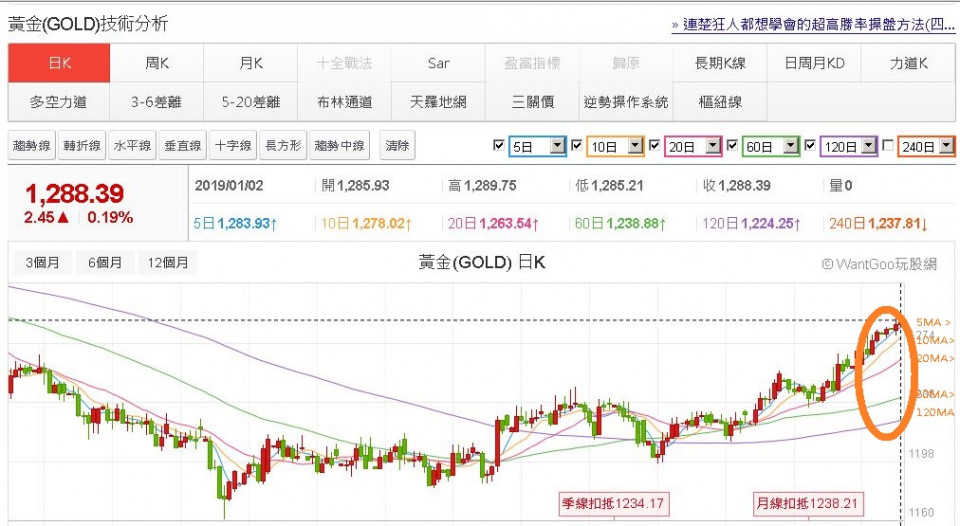
Task: Select the 十字線 crosshair tool
Action: point(233,146)
